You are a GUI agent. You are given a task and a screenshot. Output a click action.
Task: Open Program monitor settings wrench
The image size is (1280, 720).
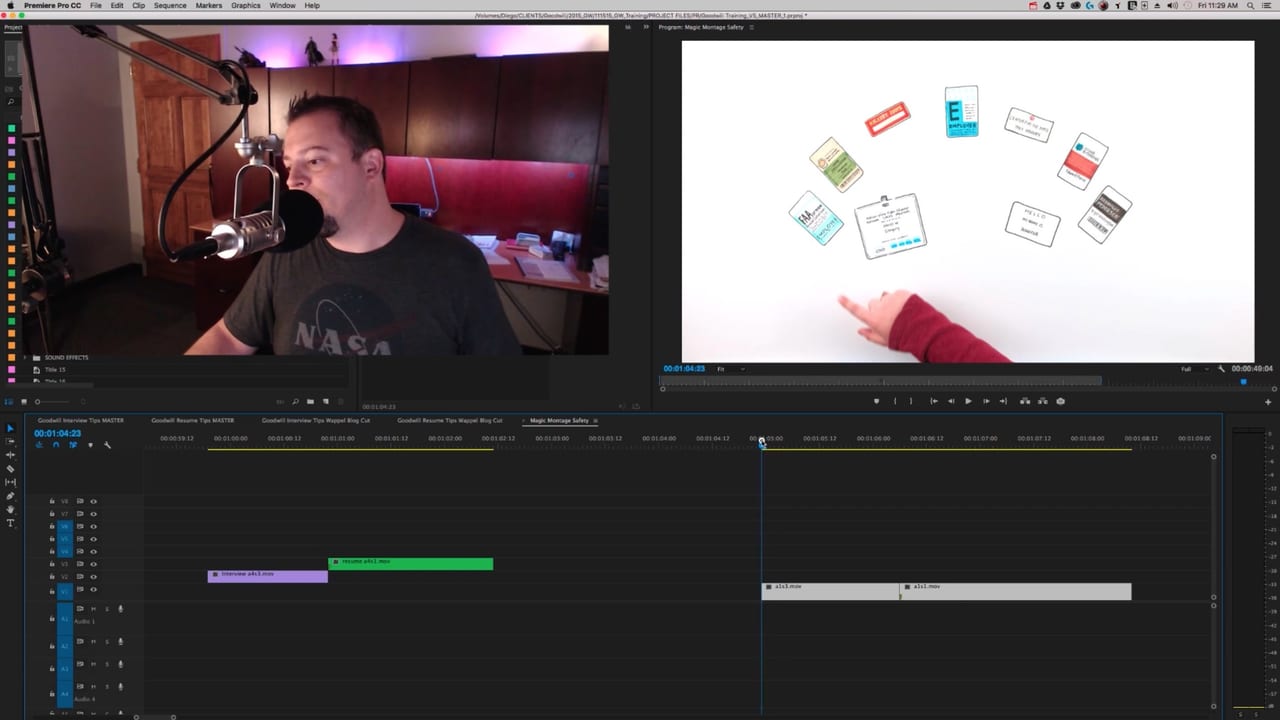click(x=1221, y=369)
